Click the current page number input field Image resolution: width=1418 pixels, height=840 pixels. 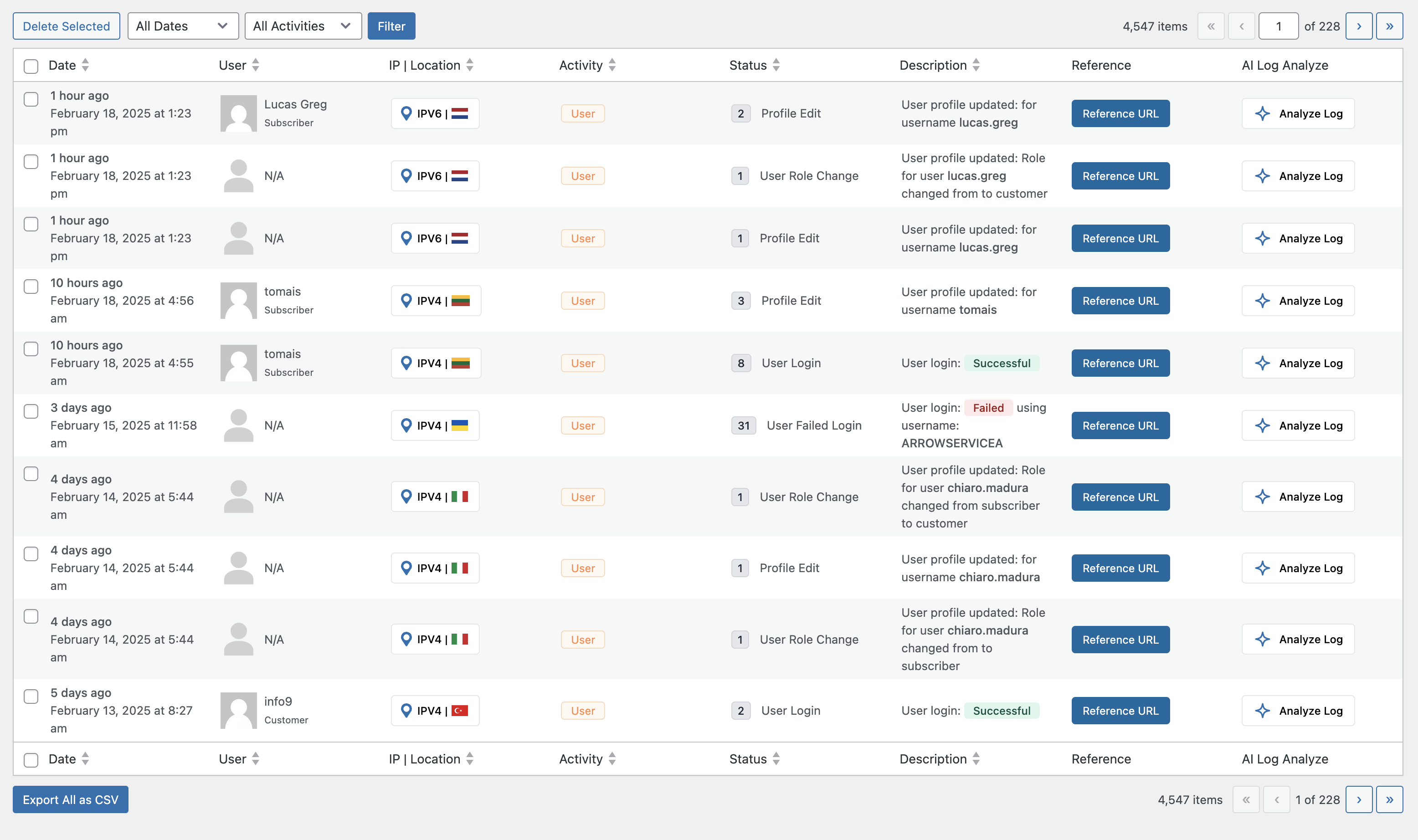pos(1278,26)
